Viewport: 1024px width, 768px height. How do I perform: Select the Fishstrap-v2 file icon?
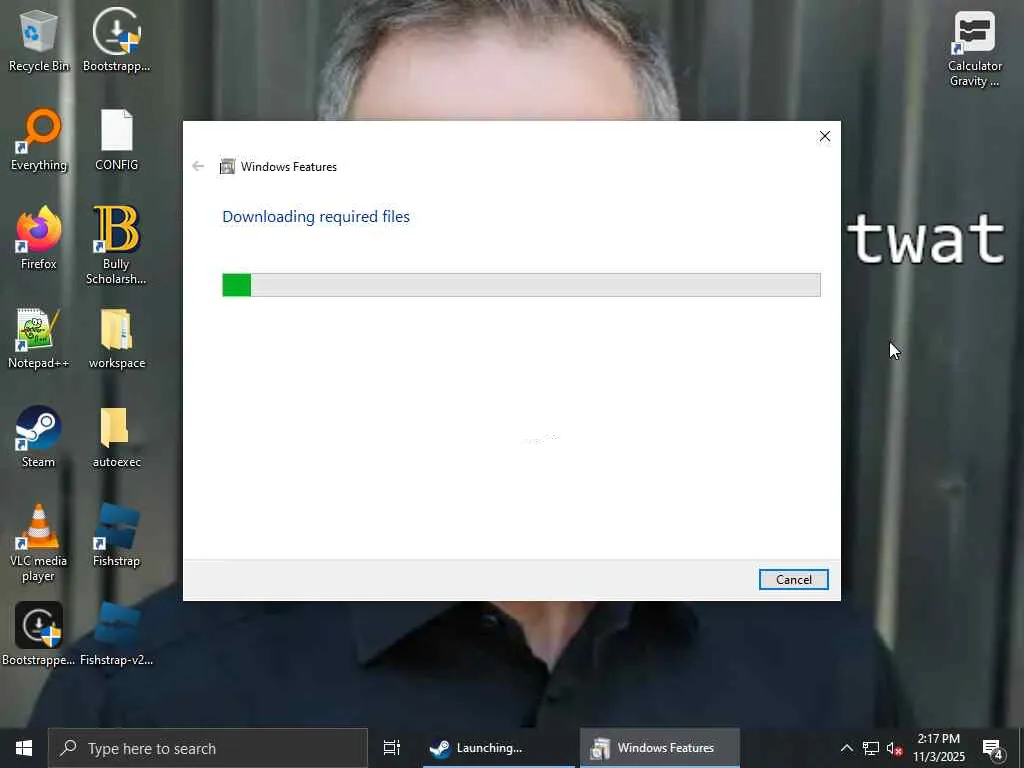(116, 634)
